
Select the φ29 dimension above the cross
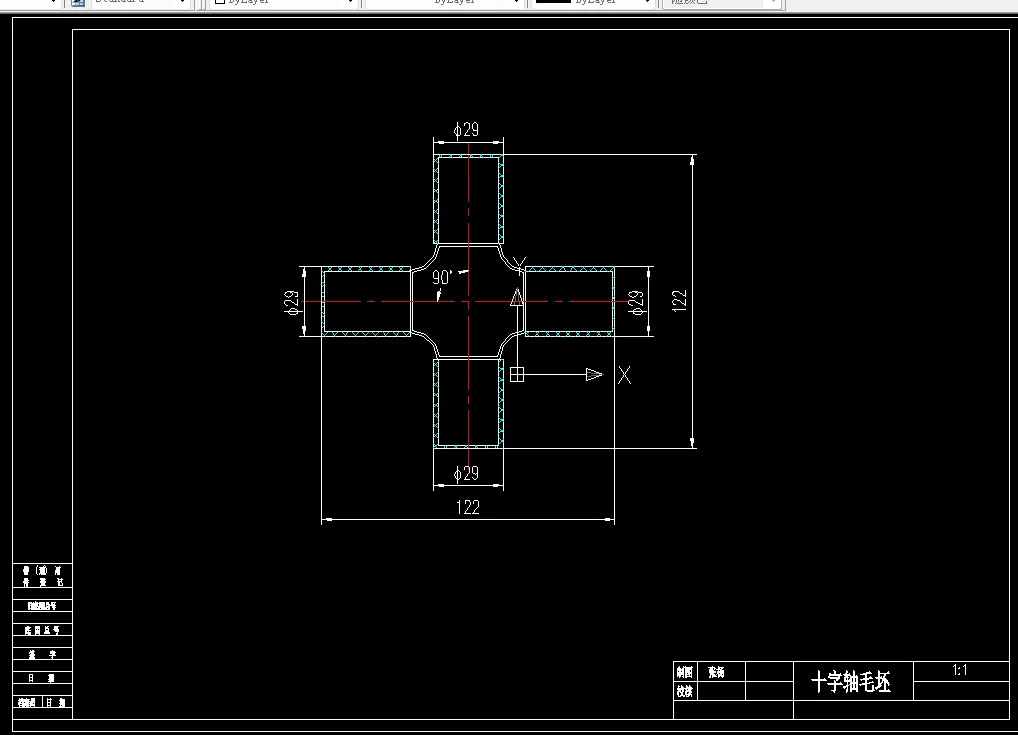(x=466, y=130)
